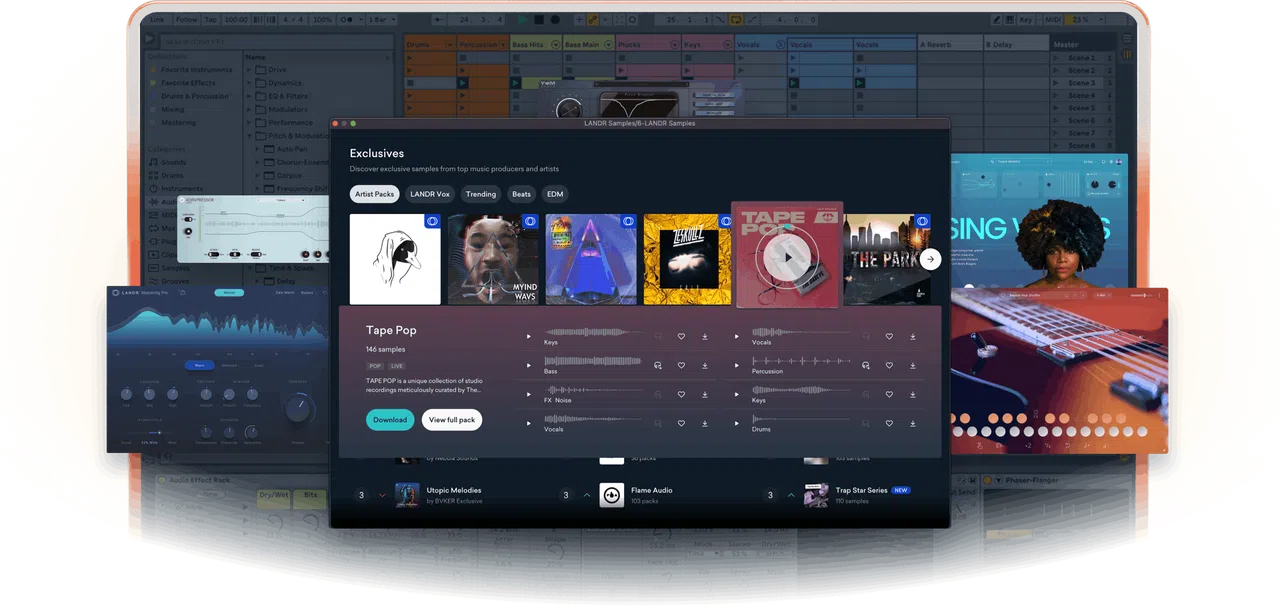Select the EDM filter tab
The height and width of the screenshot is (607, 1280).
pyautogui.click(x=555, y=194)
